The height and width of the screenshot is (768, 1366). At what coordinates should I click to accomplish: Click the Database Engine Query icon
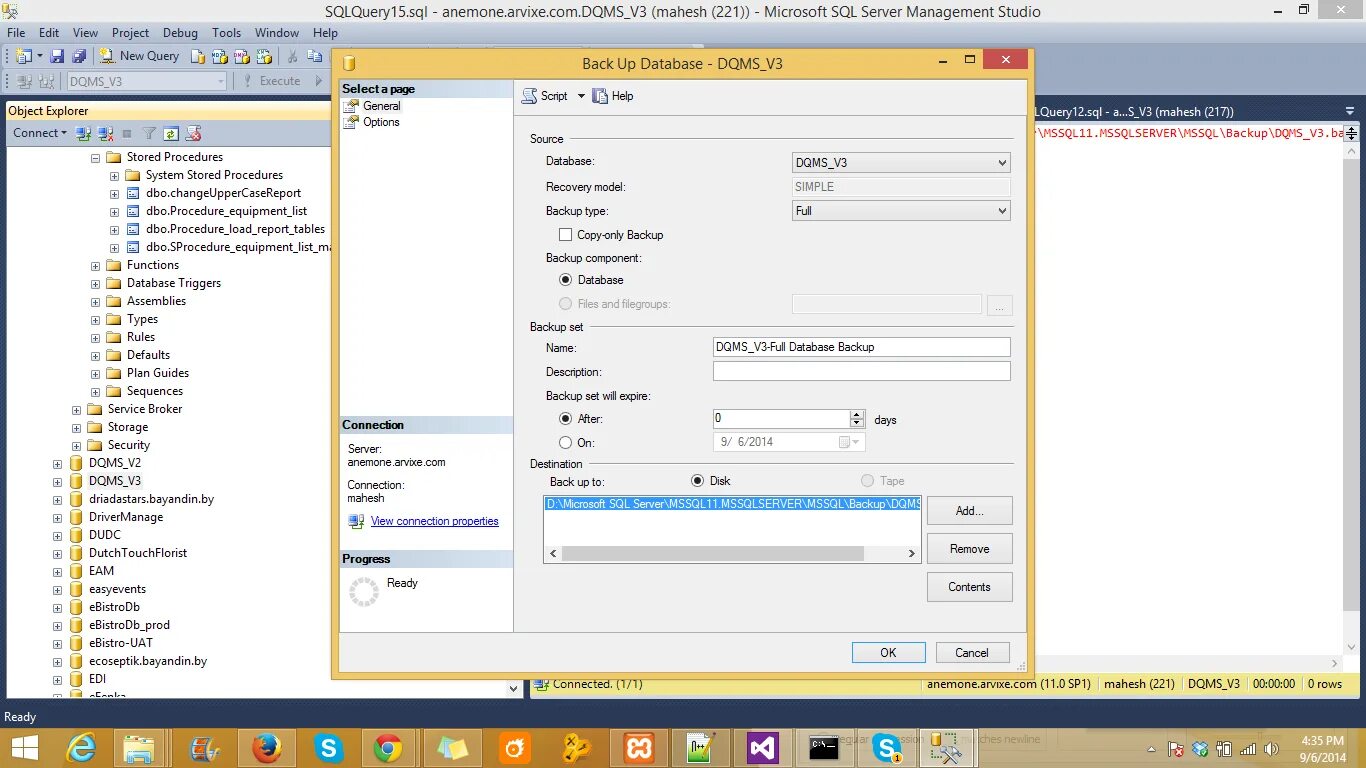[198, 56]
